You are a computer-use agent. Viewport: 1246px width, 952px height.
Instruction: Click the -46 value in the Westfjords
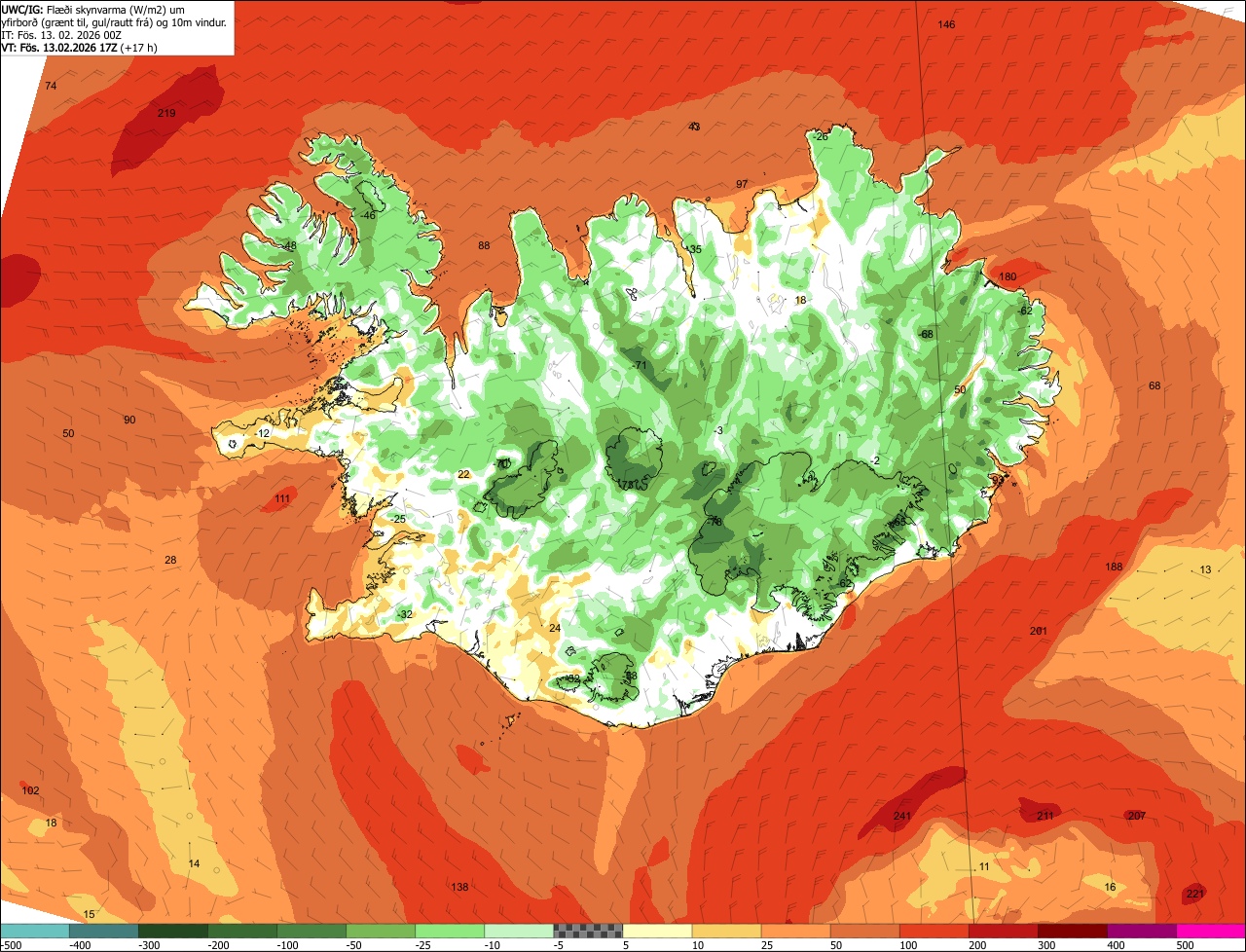click(x=367, y=215)
